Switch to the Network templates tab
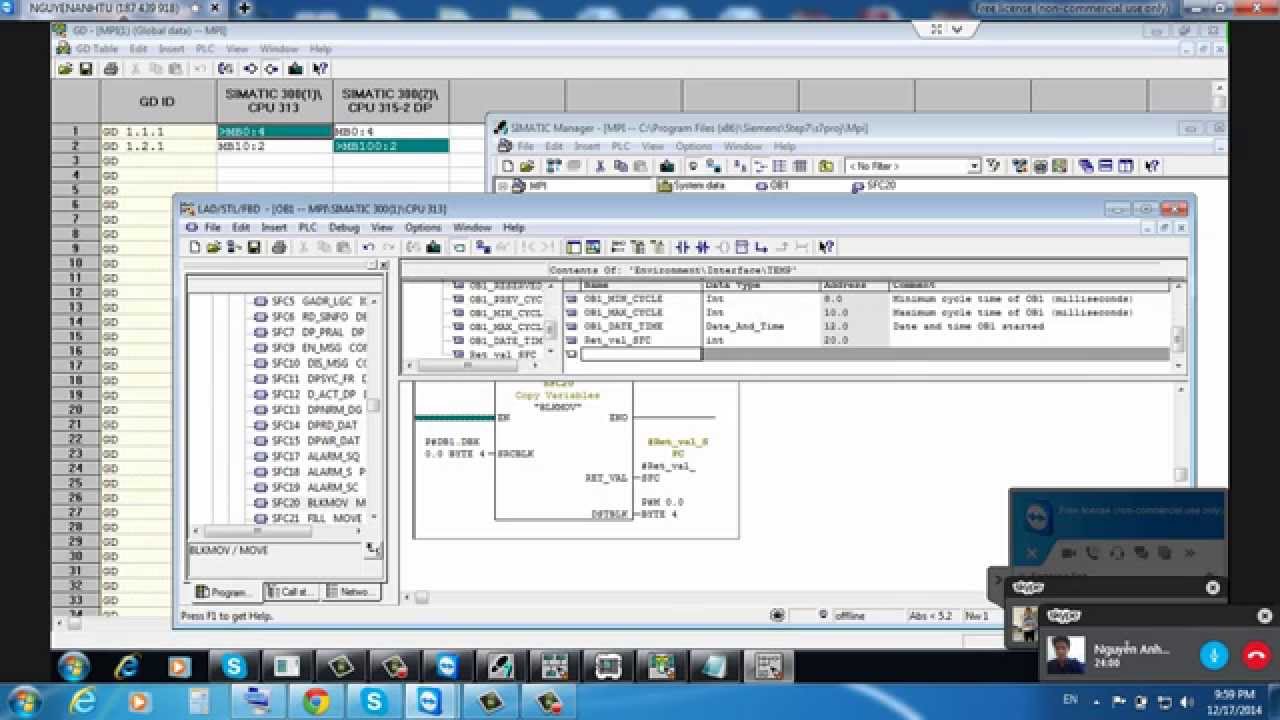This screenshot has height=720, width=1280. [x=353, y=592]
